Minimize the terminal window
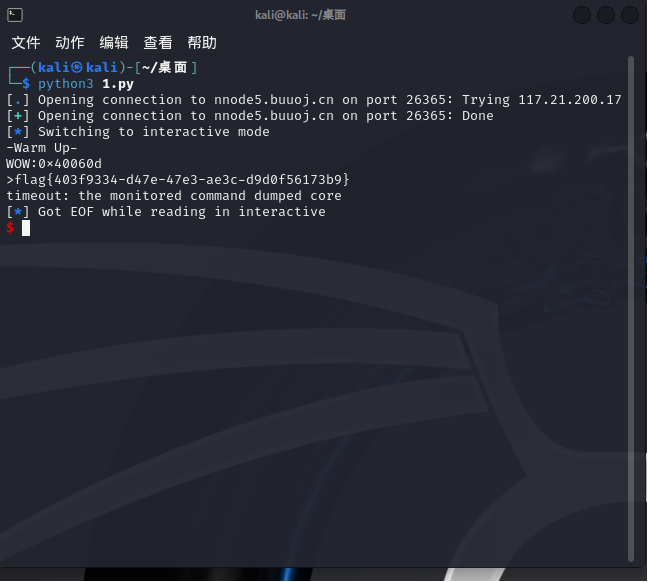The height and width of the screenshot is (582, 648). coord(583,15)
